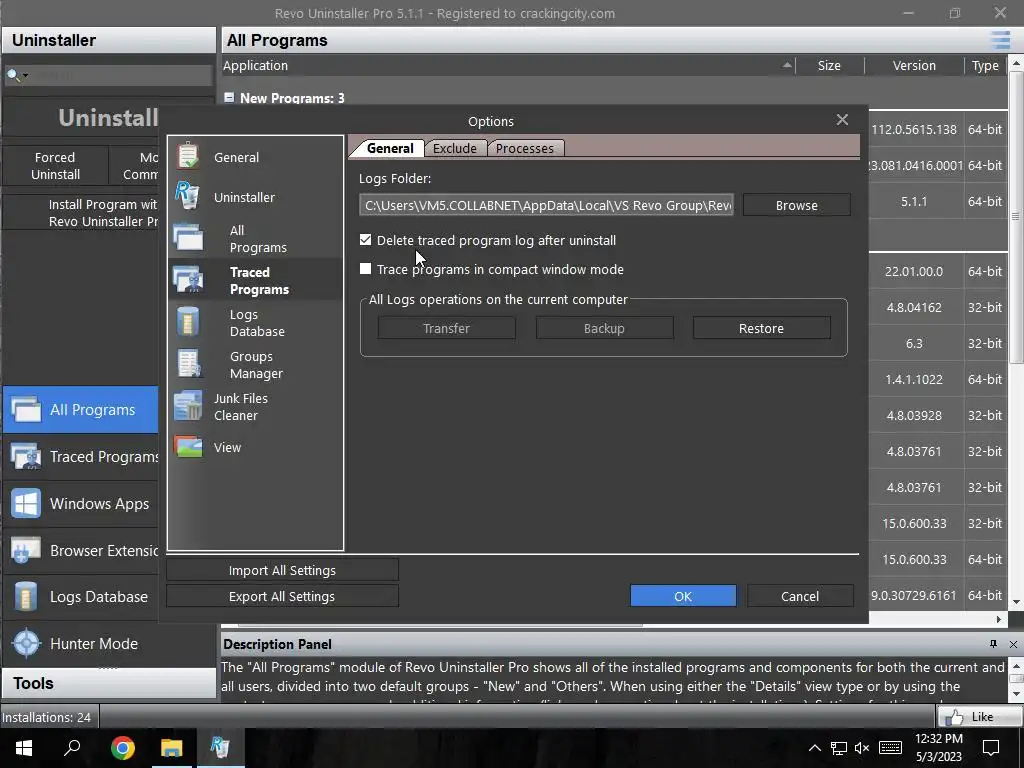Viewport: 1024px width, 768px height.
Task: Close the Description Panel
Action: [x=1013, y=644]
